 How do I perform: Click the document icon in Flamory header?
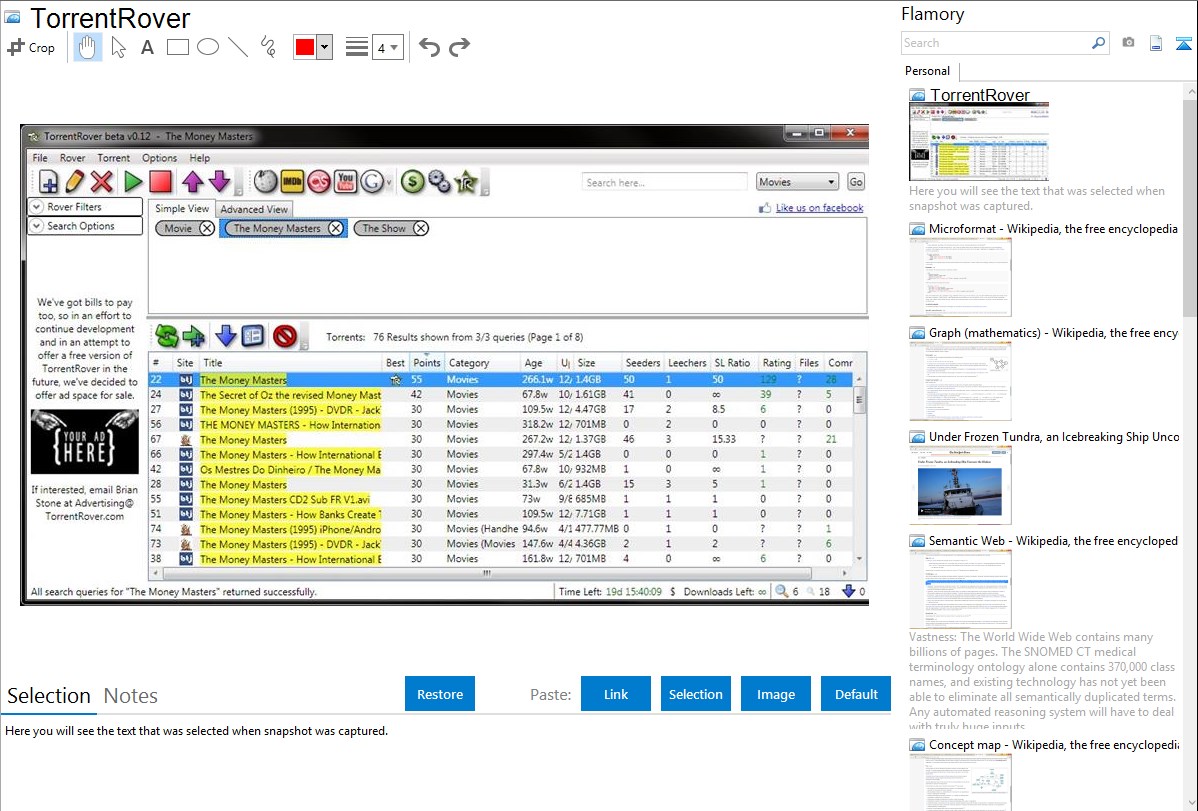pyautogui.click(x=1156, y=43)
